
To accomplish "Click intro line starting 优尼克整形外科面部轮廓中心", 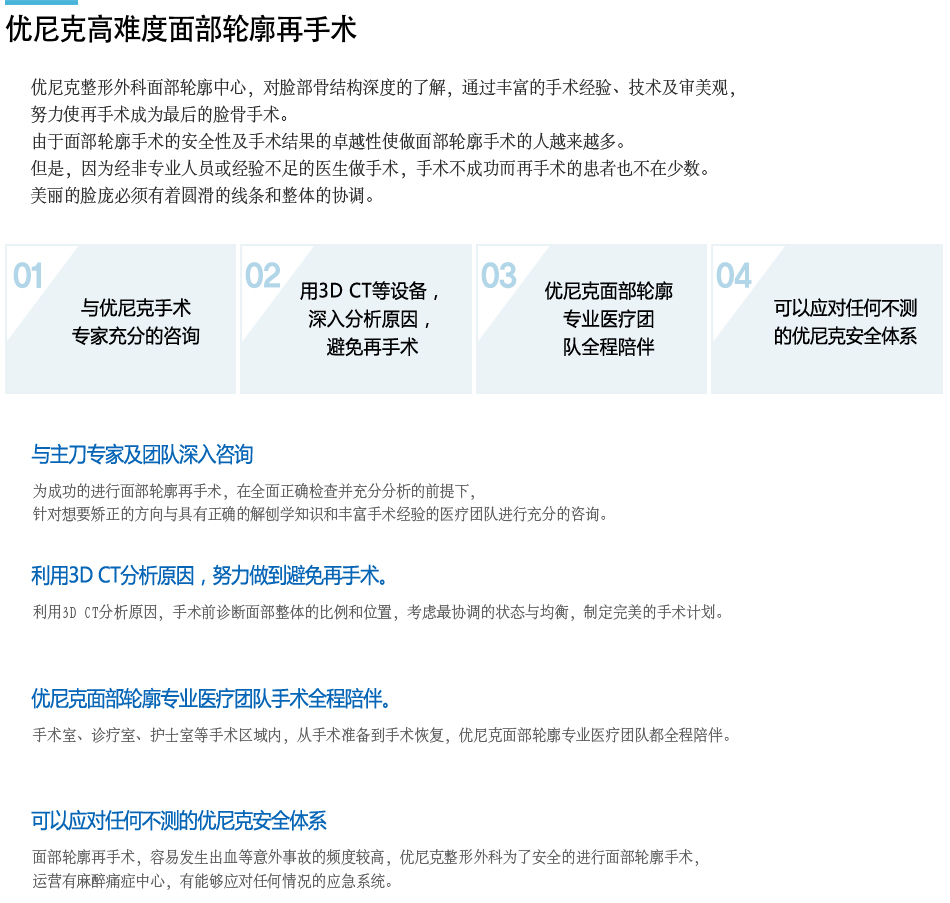I will point(384,88).
